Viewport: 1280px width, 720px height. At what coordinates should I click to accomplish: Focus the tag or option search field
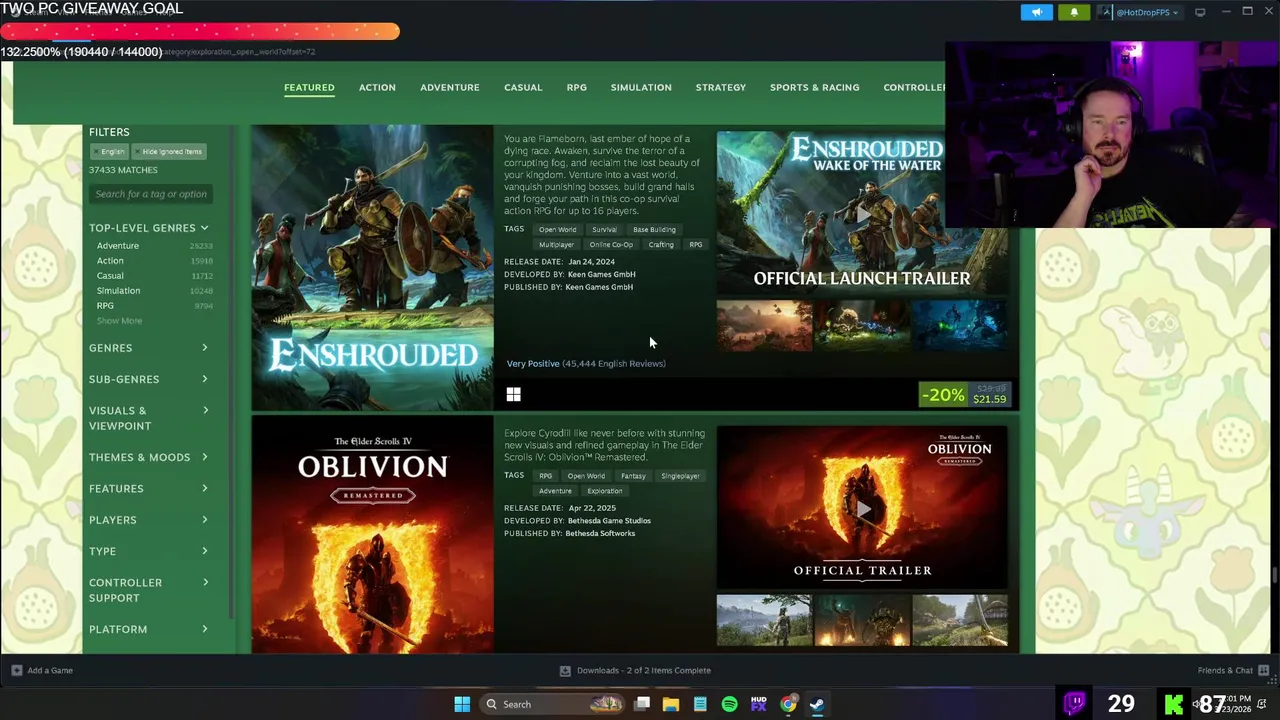click(x=151, y=194)
